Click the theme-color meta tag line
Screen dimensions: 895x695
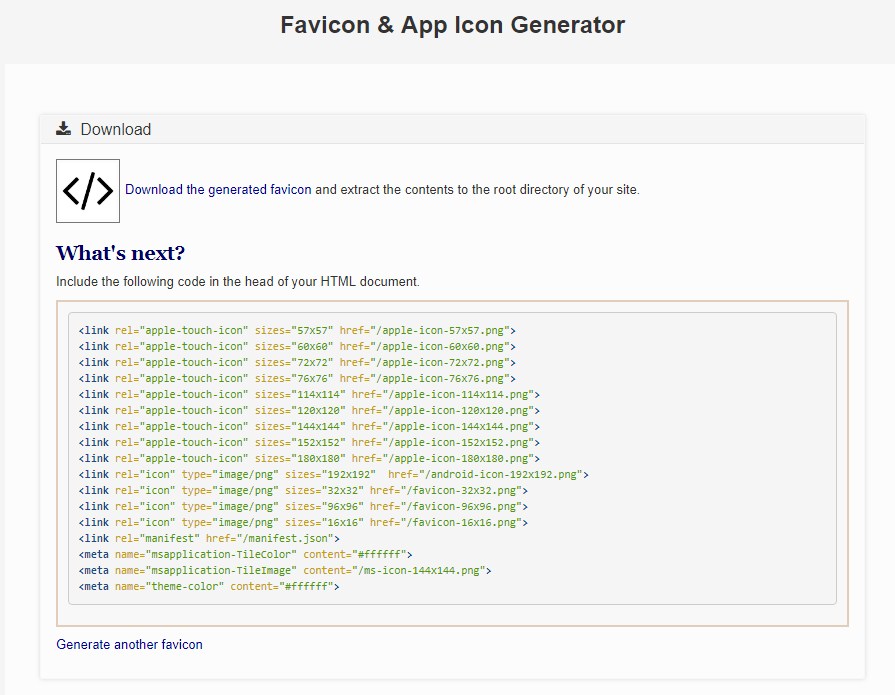pyautogui.click(x=209, y=586)
